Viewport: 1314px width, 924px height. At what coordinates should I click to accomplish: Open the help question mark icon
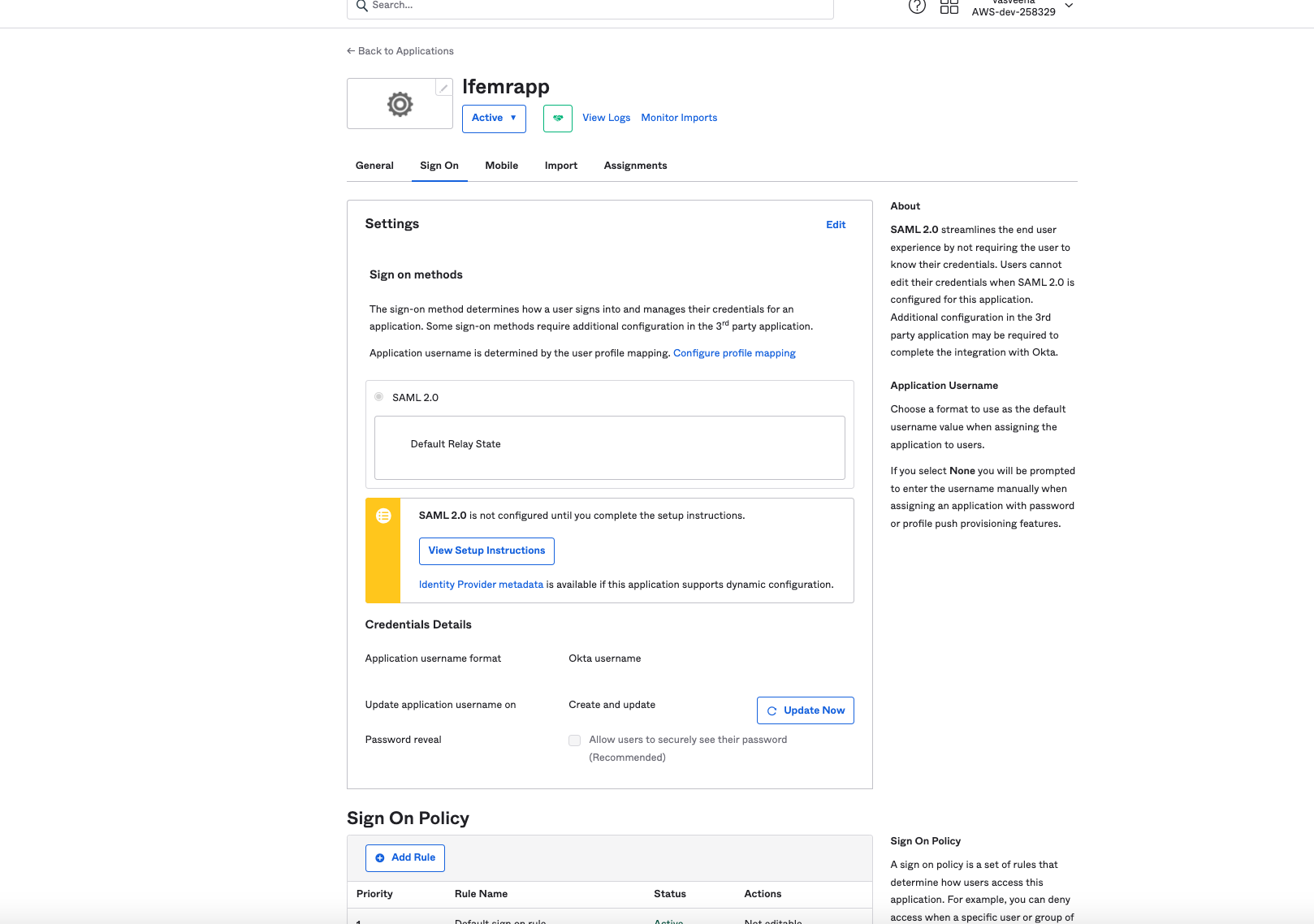[x=917, y=6]
